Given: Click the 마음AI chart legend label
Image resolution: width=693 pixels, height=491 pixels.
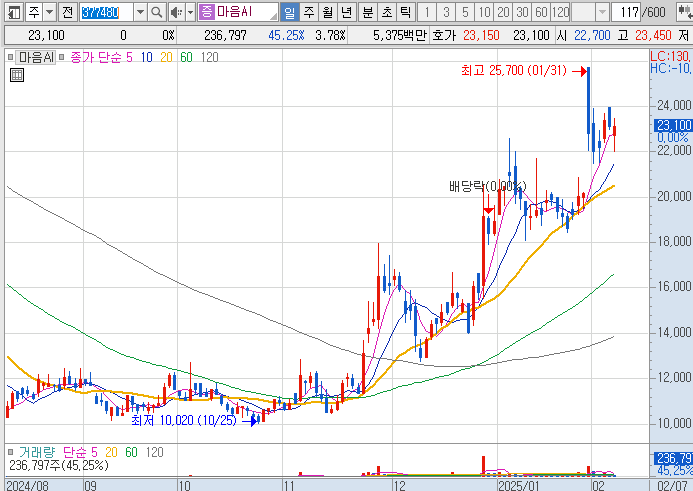Looking at the screenshot, I should tap(36, 57).
